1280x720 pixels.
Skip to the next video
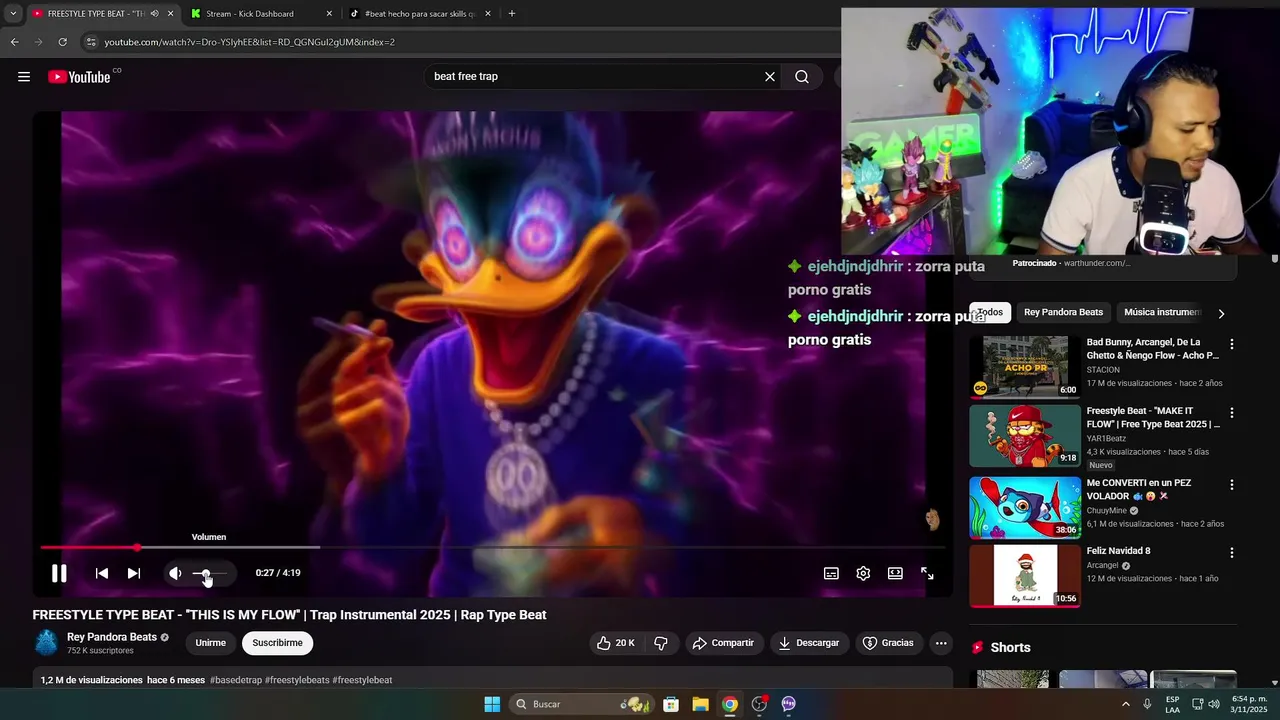tap(134, 573)
